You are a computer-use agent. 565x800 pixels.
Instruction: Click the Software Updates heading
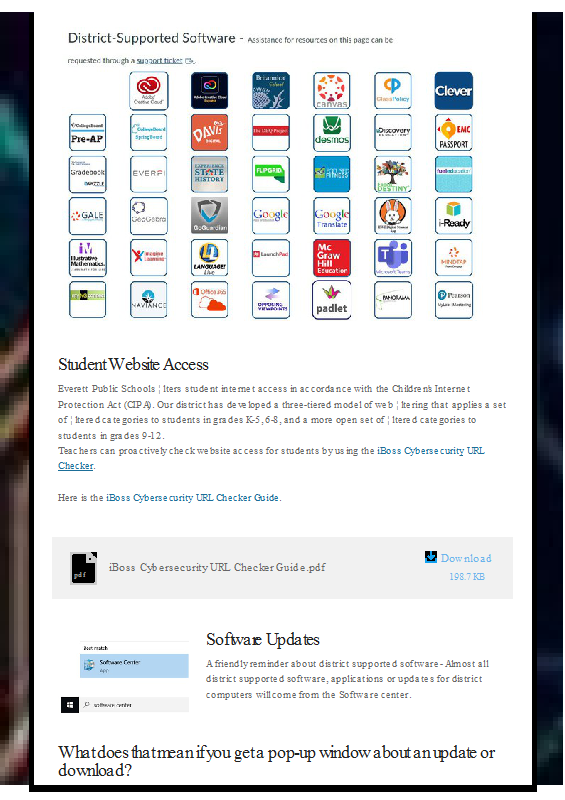[263, 639]
